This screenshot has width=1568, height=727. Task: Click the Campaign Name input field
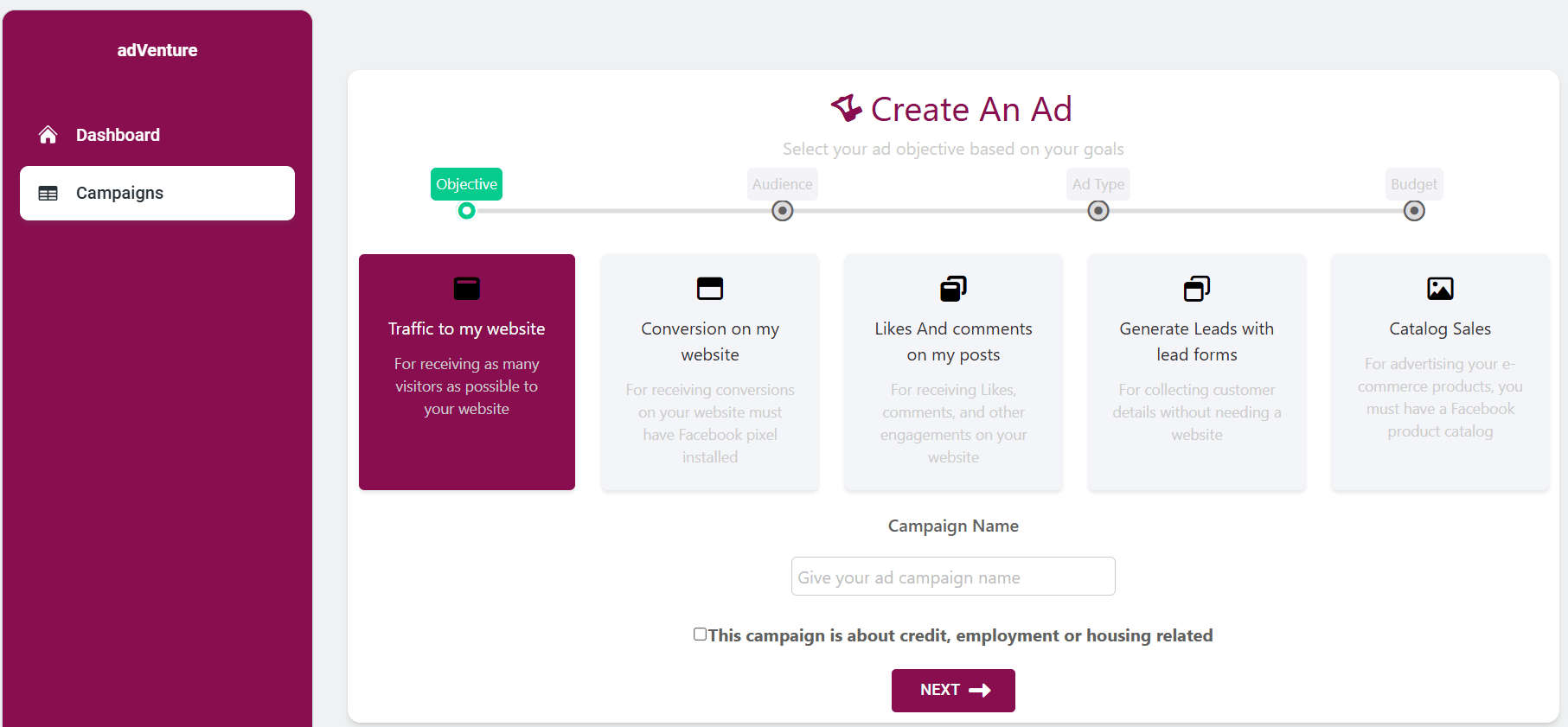tap(953, 577)
